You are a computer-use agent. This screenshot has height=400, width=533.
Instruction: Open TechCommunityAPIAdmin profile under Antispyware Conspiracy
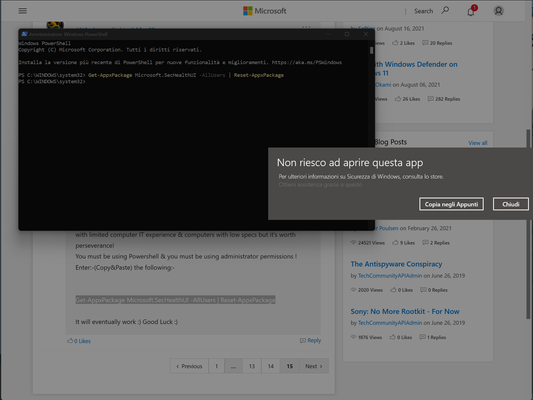390,276
